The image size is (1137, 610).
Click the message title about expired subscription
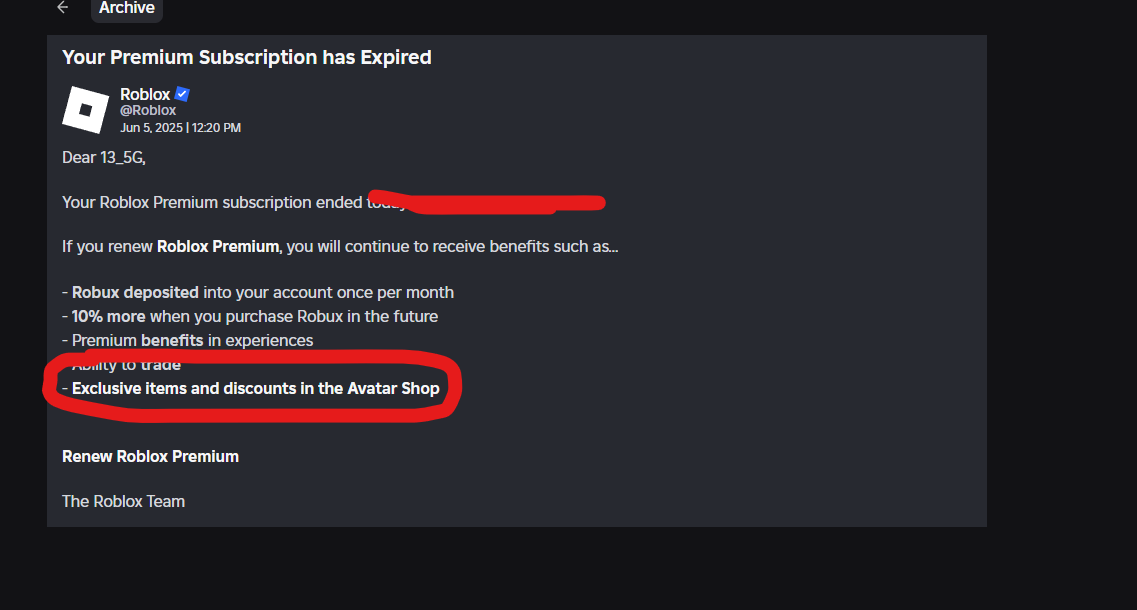pos(246,57)
